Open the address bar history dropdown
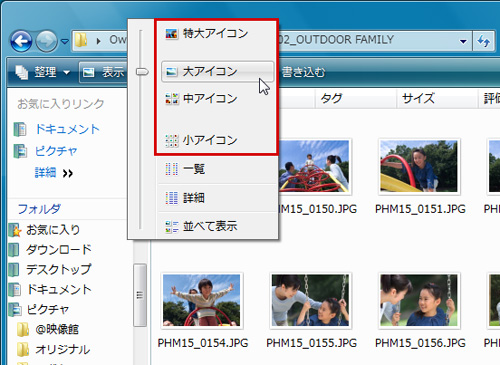 click(x=463, y=41)
